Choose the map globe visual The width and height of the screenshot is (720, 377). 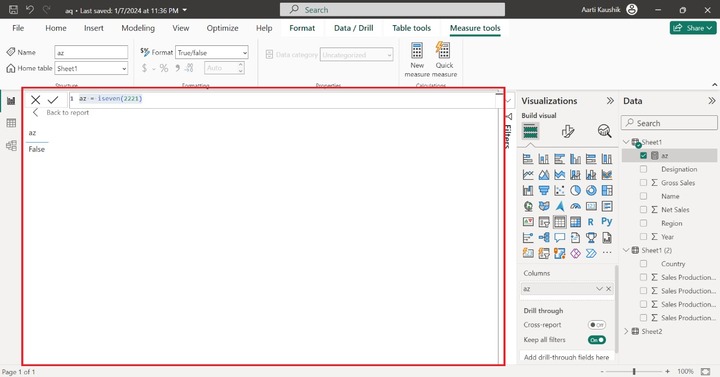click(x=528, y=206)
